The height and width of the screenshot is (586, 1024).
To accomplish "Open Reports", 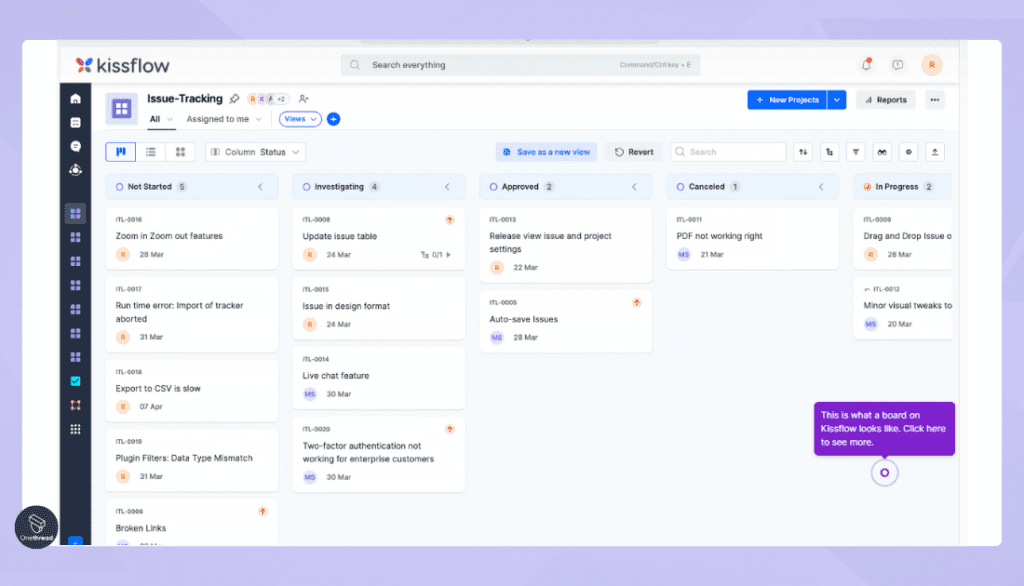I will 886,100.
